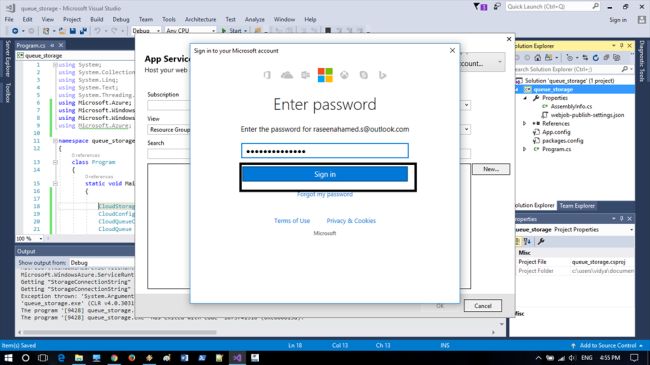Click the Task View taskbar icon
Image resolution: width=650 pixels, height=365 pixels.
[43, 358]
